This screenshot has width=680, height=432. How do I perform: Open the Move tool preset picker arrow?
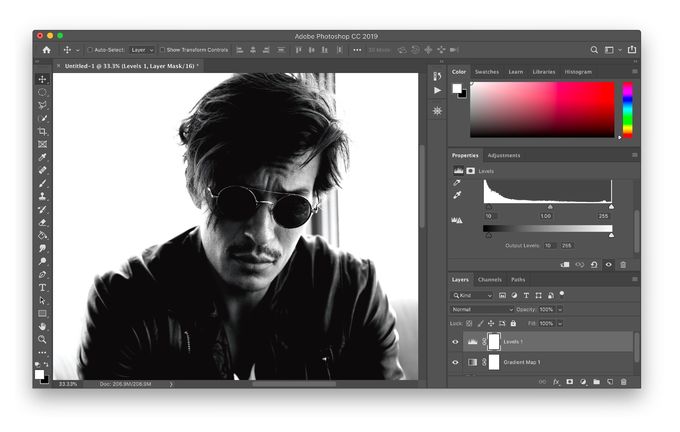point(78,50)
